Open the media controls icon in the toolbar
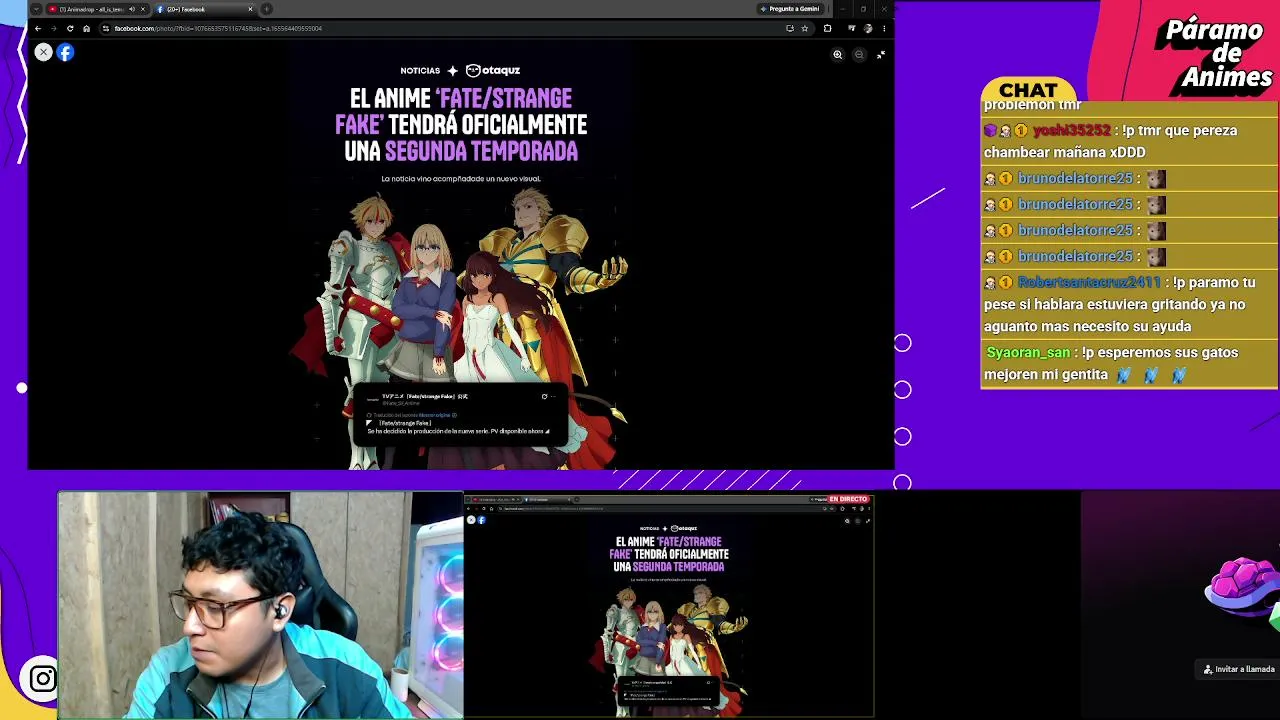 tap(851, 28)
